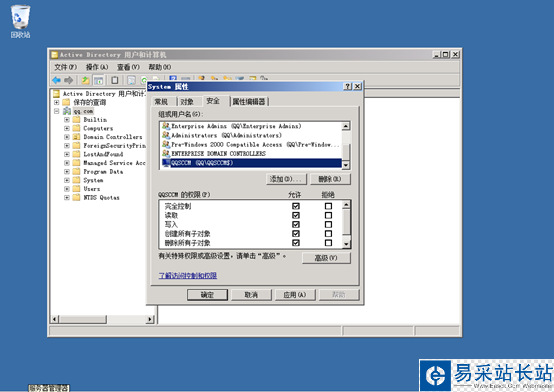
Task: Expand the System tree node
Action: tap(67, 180)
